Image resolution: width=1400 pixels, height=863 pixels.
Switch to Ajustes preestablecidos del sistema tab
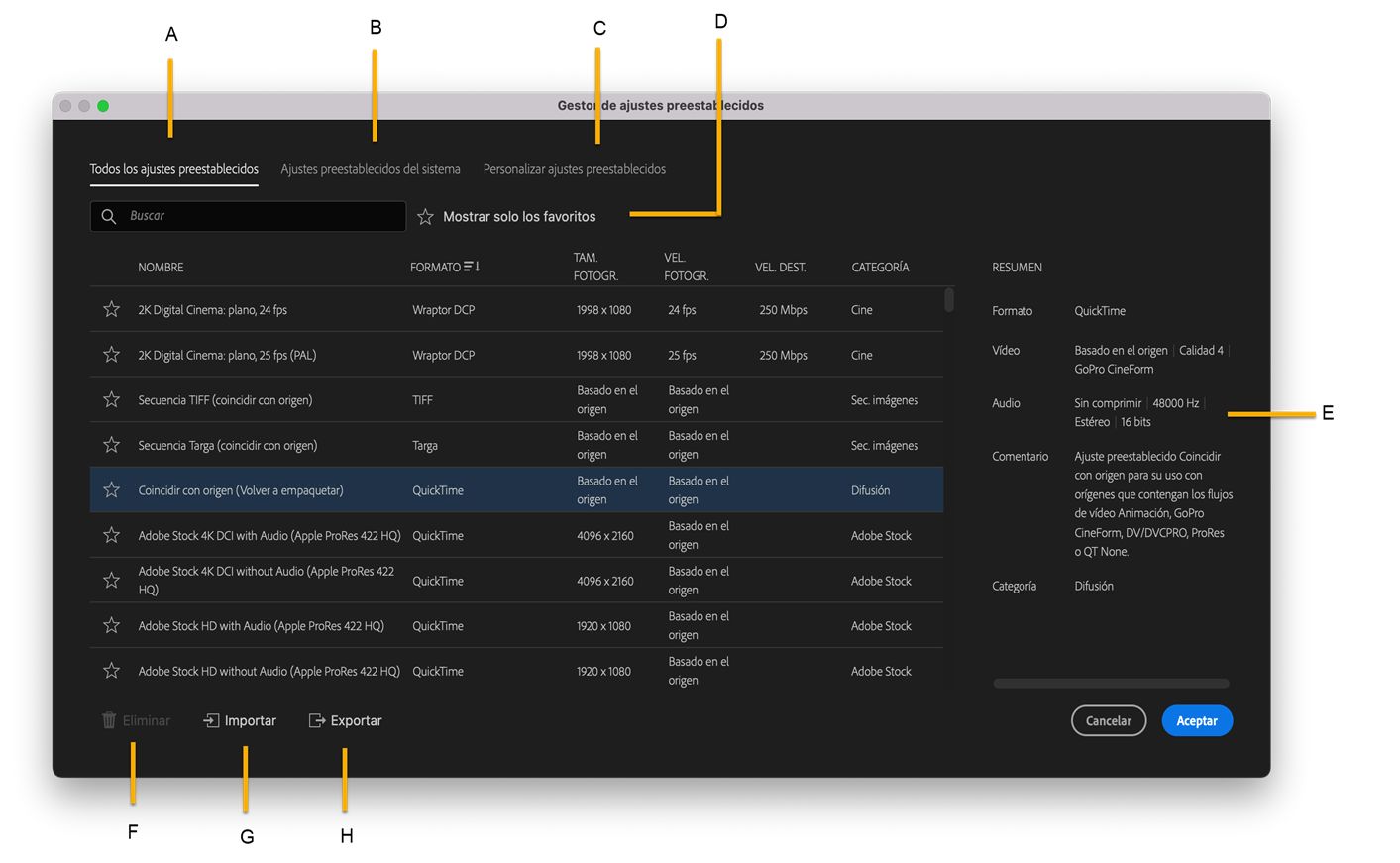tap(371, 169)
